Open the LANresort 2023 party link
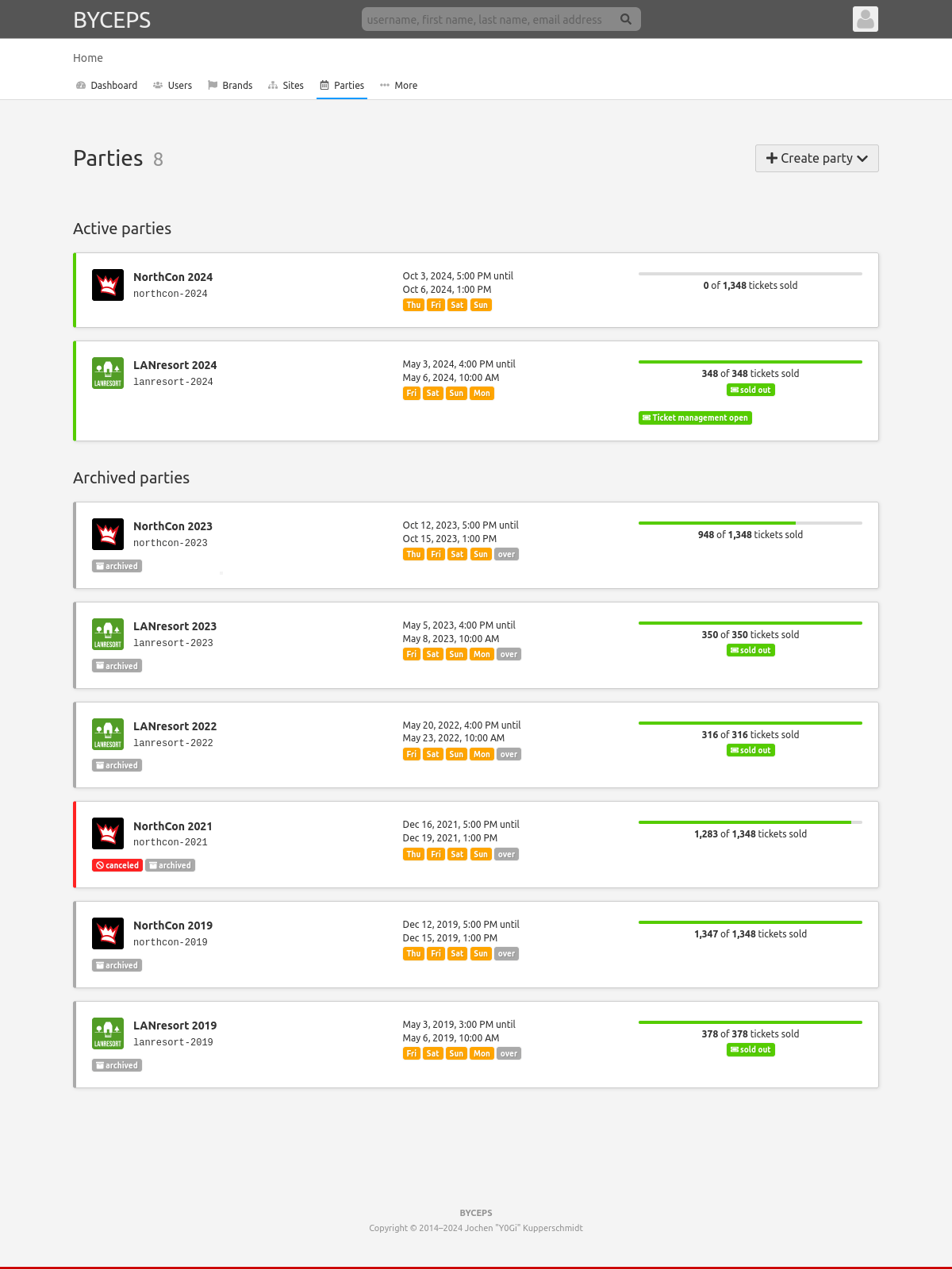 175,626
